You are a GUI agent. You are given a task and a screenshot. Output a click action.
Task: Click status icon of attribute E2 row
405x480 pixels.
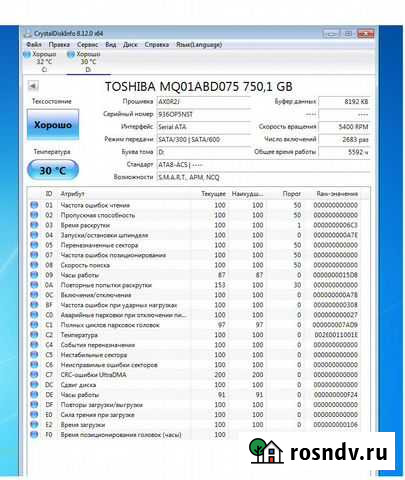click(34, 425)
